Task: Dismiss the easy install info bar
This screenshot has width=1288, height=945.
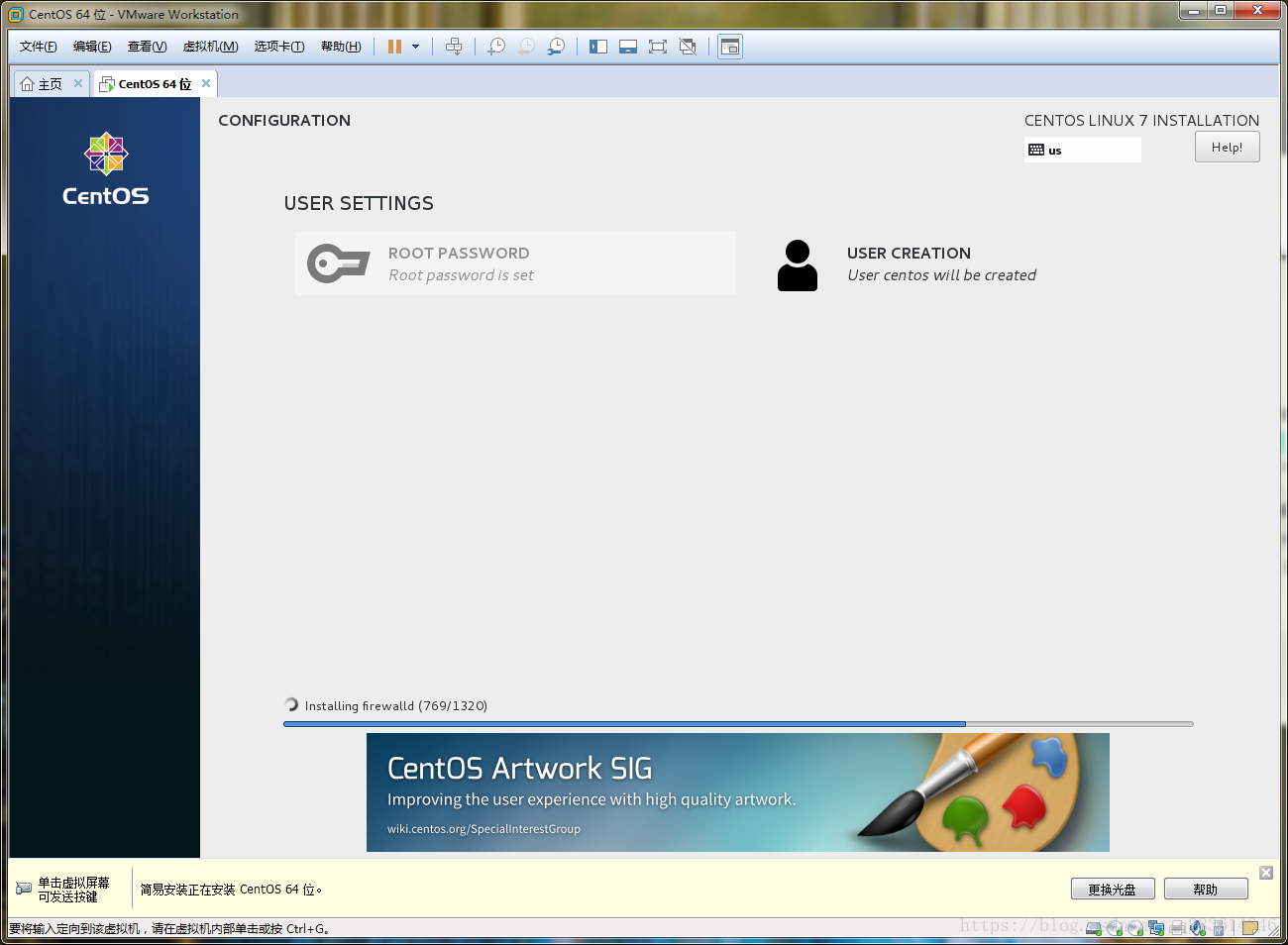Action: pos(1266,873)
